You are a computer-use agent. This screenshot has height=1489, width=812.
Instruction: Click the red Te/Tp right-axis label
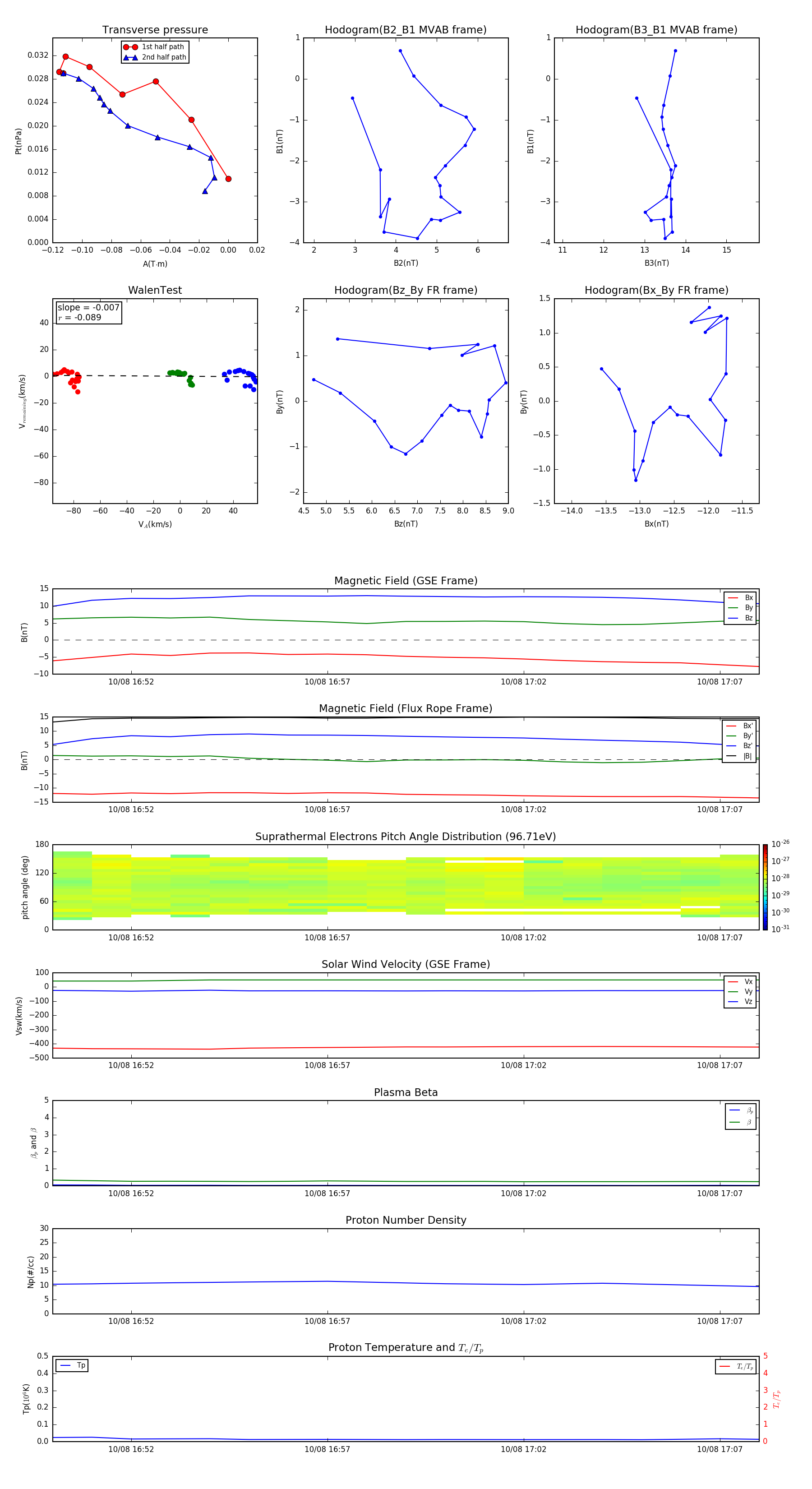[777, 1399]
